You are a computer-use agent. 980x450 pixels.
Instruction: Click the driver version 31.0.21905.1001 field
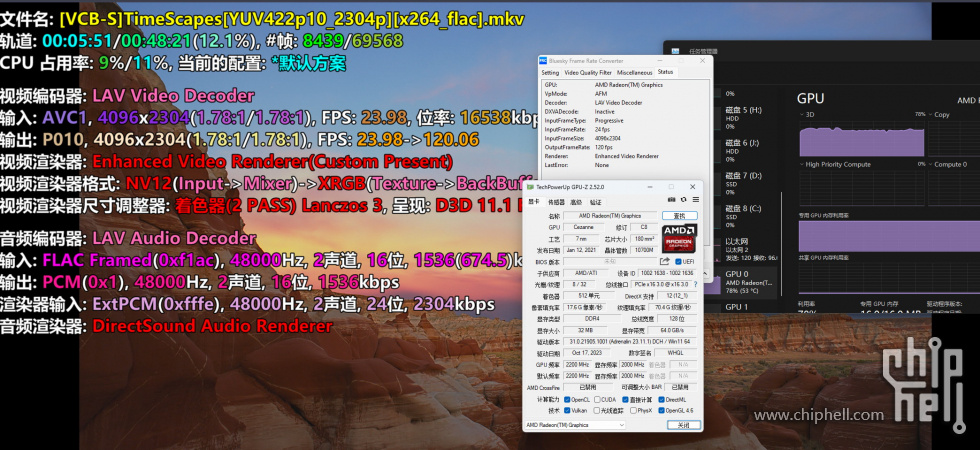coord(629,342)
